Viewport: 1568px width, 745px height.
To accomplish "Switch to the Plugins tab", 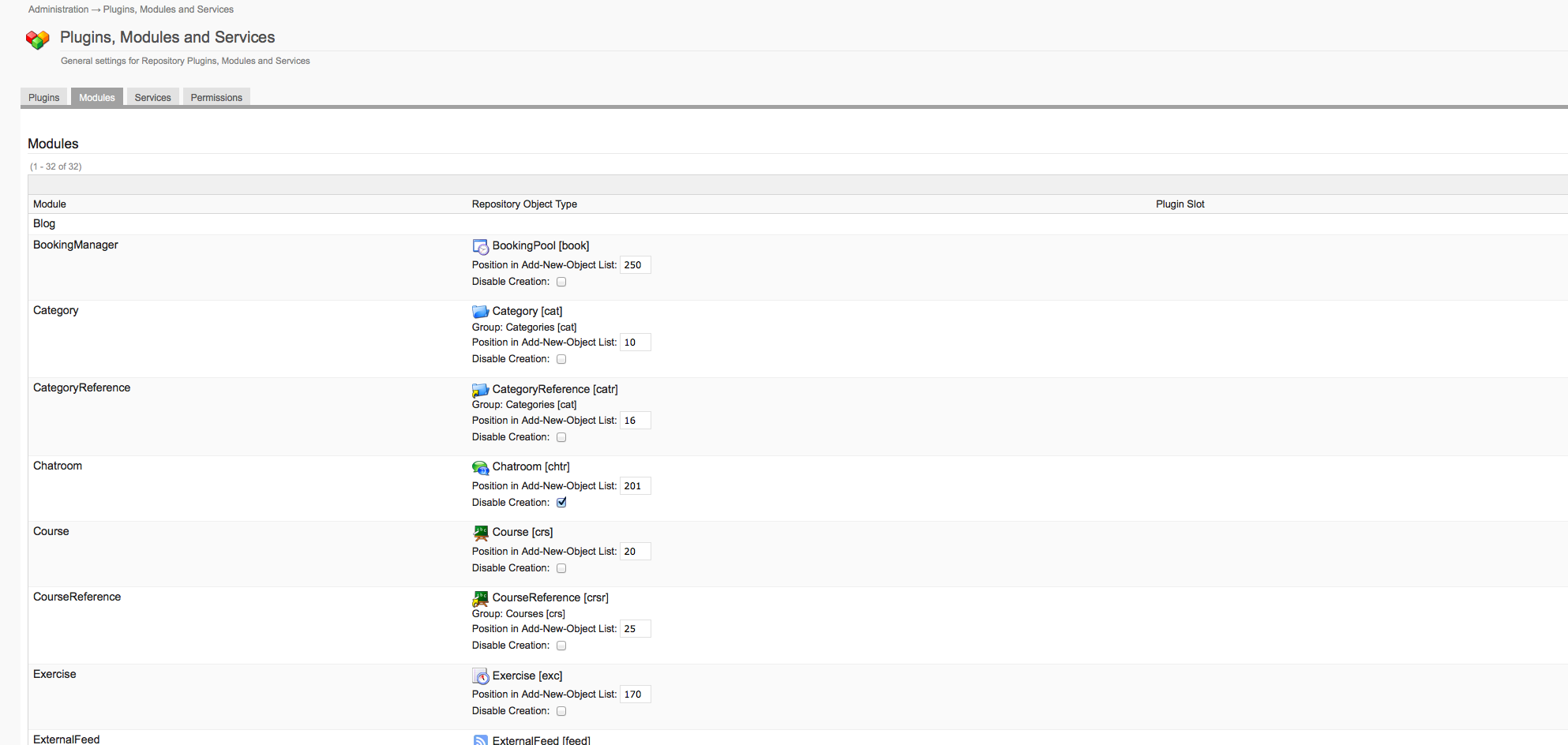I will point(44,98).
